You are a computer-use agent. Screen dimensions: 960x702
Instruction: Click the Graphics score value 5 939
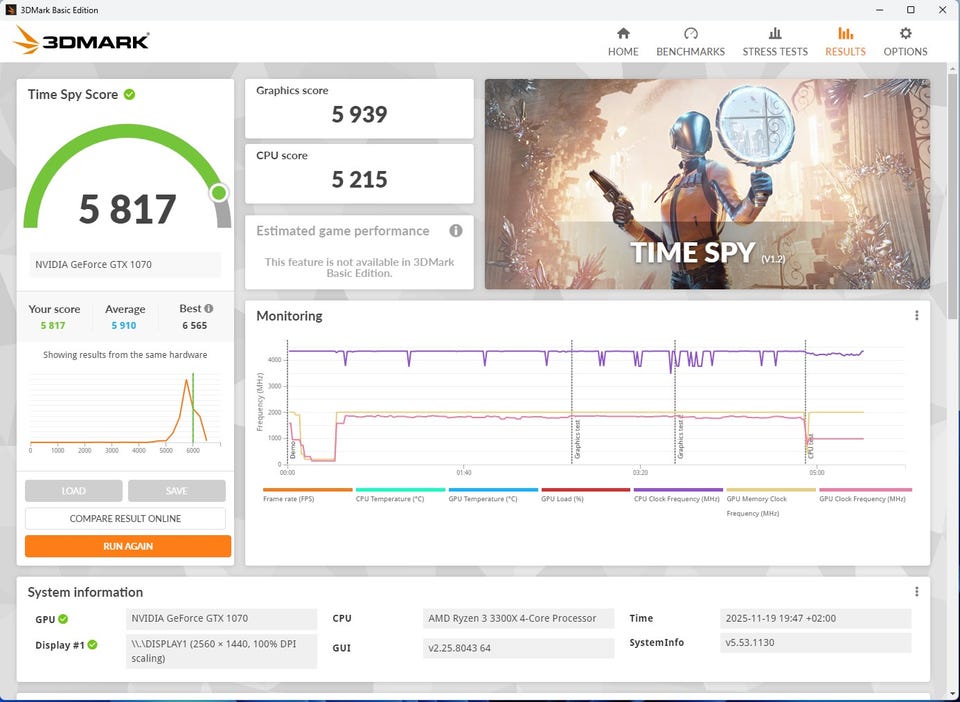click(359, 114)
